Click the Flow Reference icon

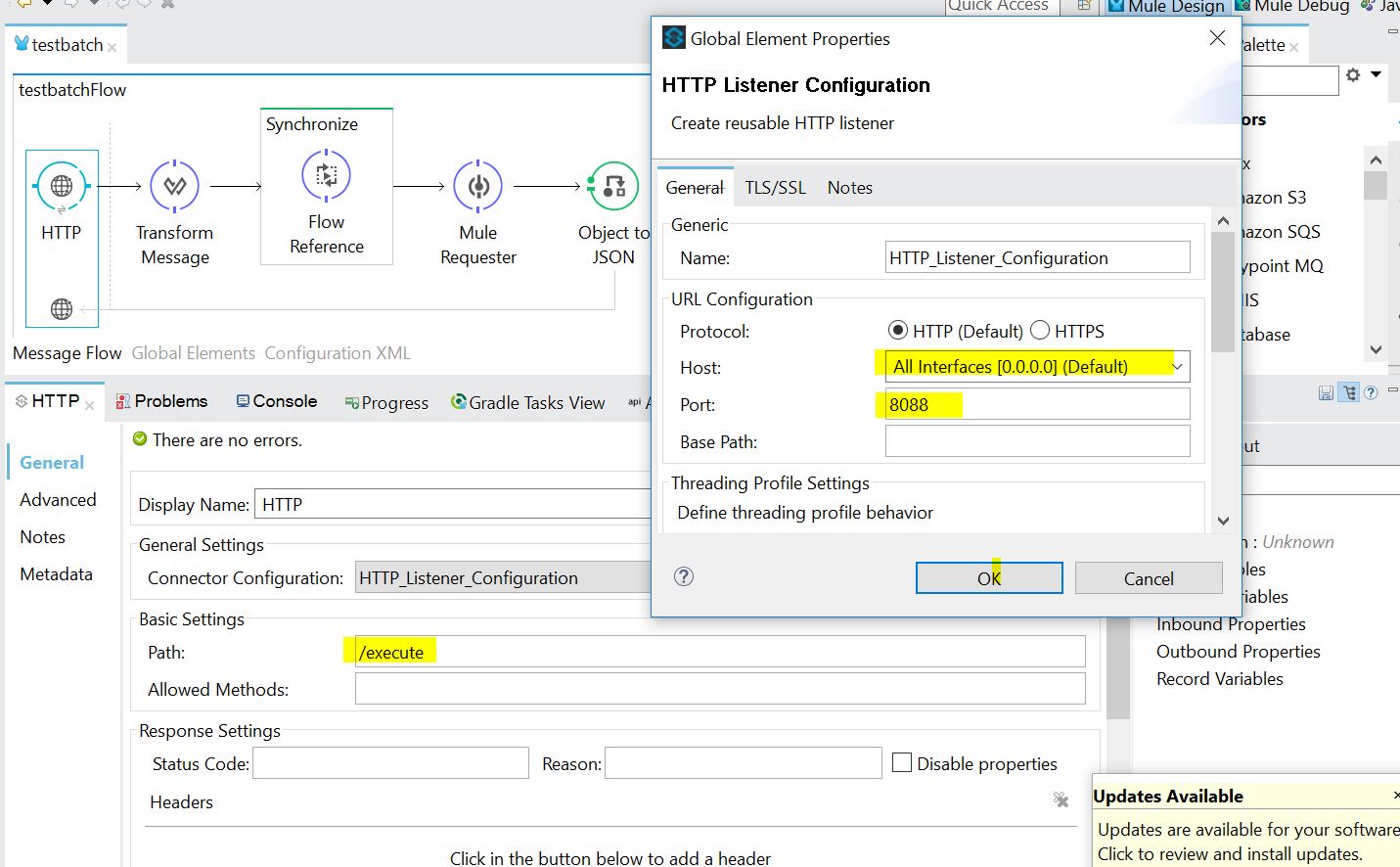(326, 175)
